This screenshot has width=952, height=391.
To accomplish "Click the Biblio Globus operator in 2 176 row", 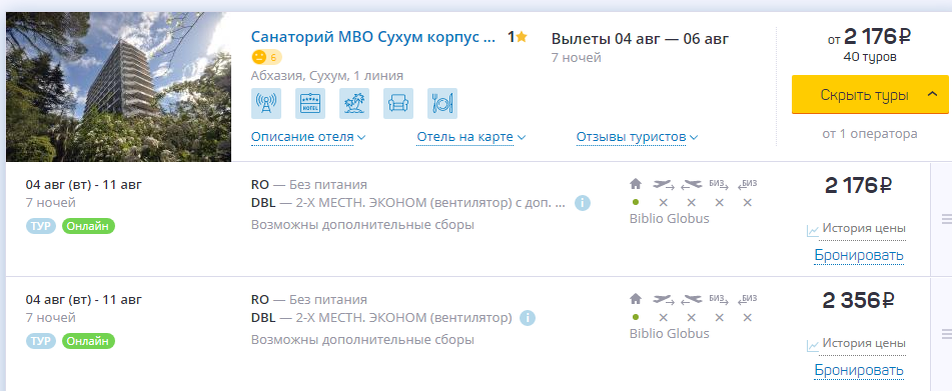I will 669,219.
